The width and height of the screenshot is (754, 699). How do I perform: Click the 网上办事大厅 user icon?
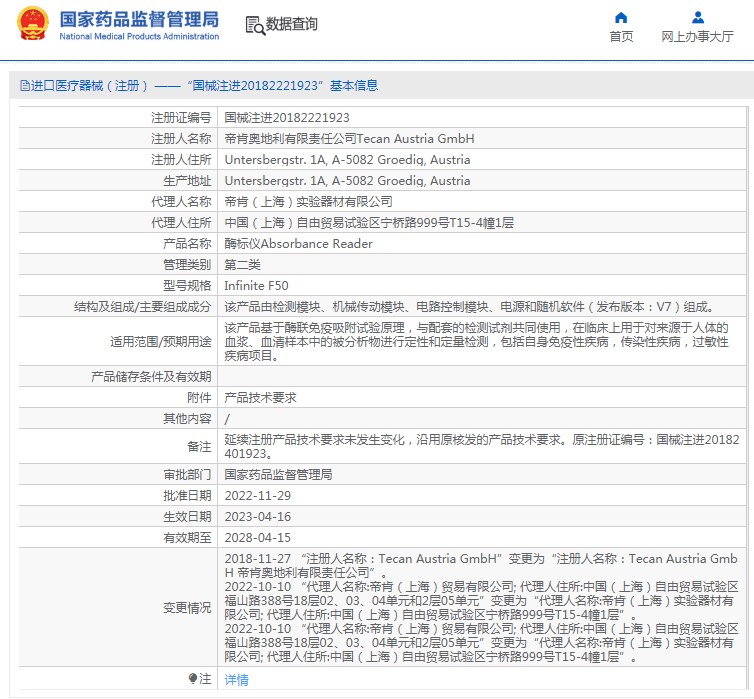click(698, 18)
